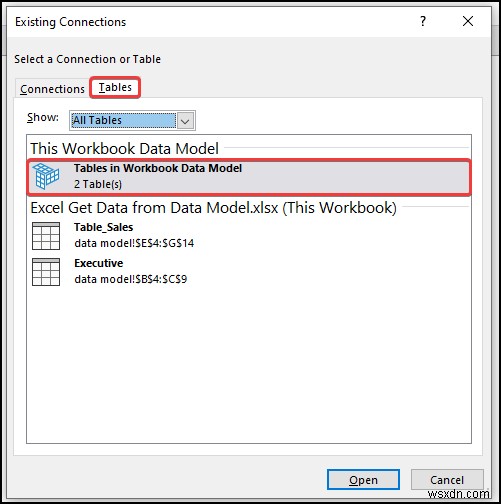Click the Help question mark icon
This screenshot has height=504, width=501.
(423, 21)
